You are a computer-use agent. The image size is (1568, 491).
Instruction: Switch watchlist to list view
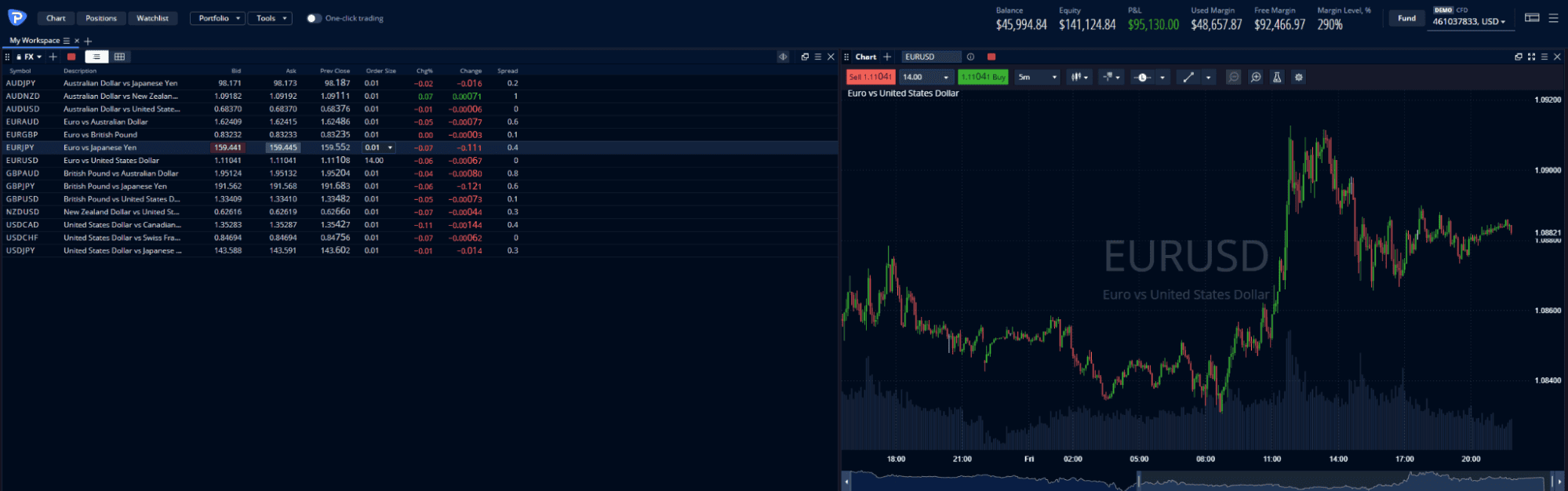point(96,56)
